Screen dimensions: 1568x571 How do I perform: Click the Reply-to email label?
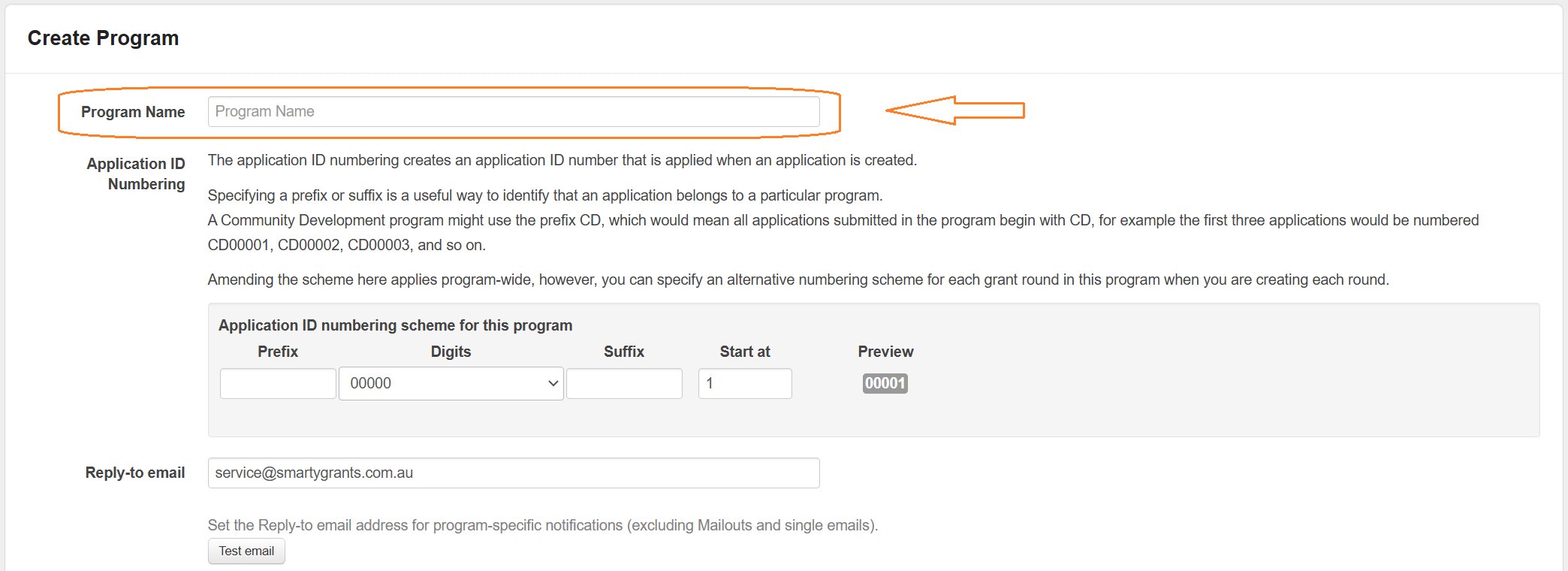click(x=135, y=473)
